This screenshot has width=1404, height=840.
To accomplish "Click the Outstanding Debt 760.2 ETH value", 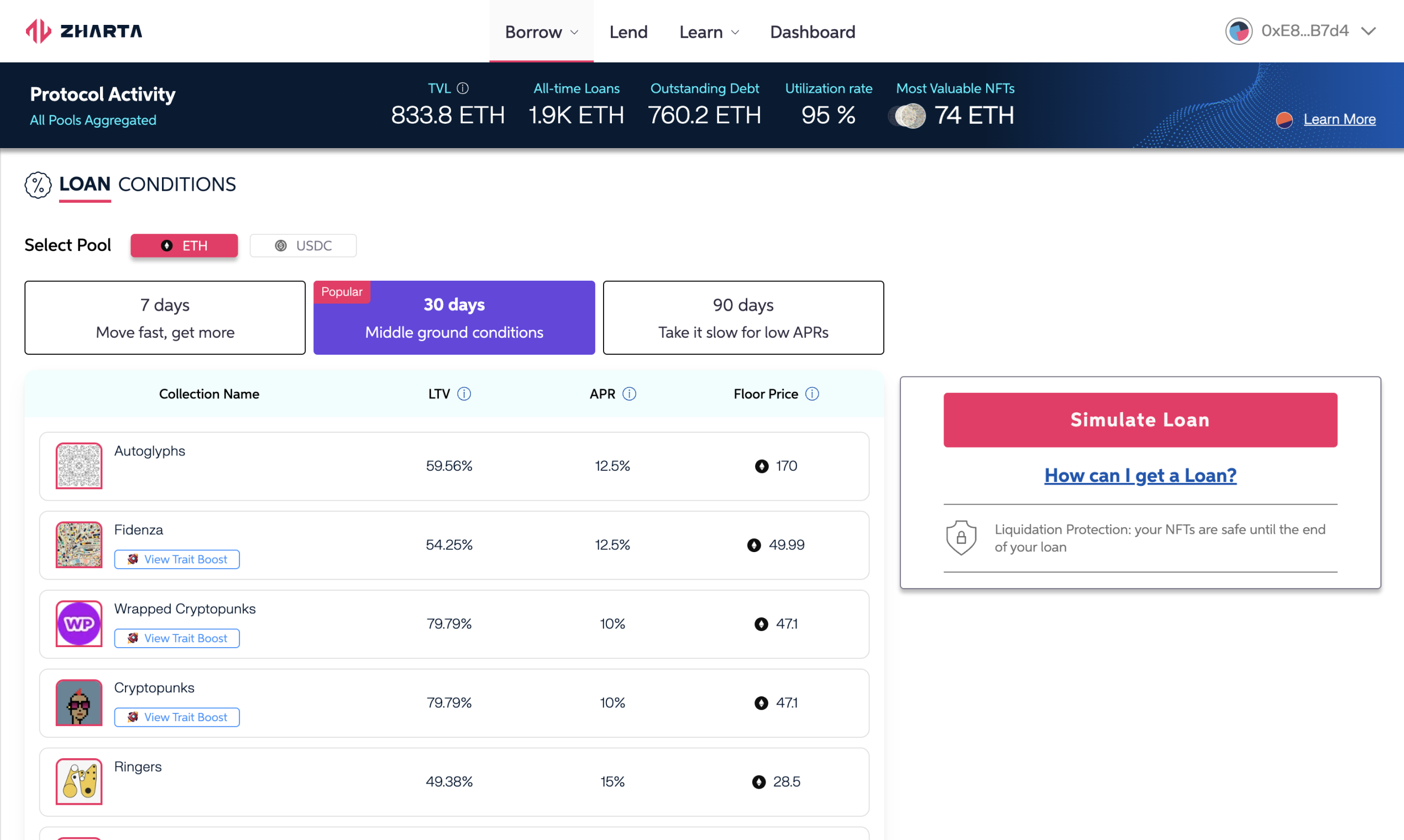I will pyautogui.click(x=704, y=116).
